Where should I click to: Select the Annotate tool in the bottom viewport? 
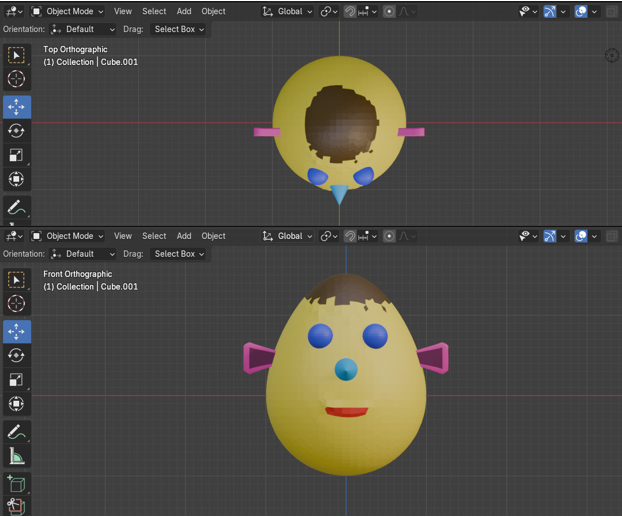[x=16, y=432]
